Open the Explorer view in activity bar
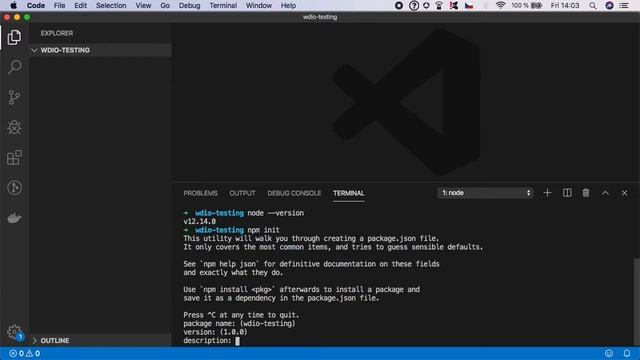This screenshot has height=360, width=640. click(14, 37)
